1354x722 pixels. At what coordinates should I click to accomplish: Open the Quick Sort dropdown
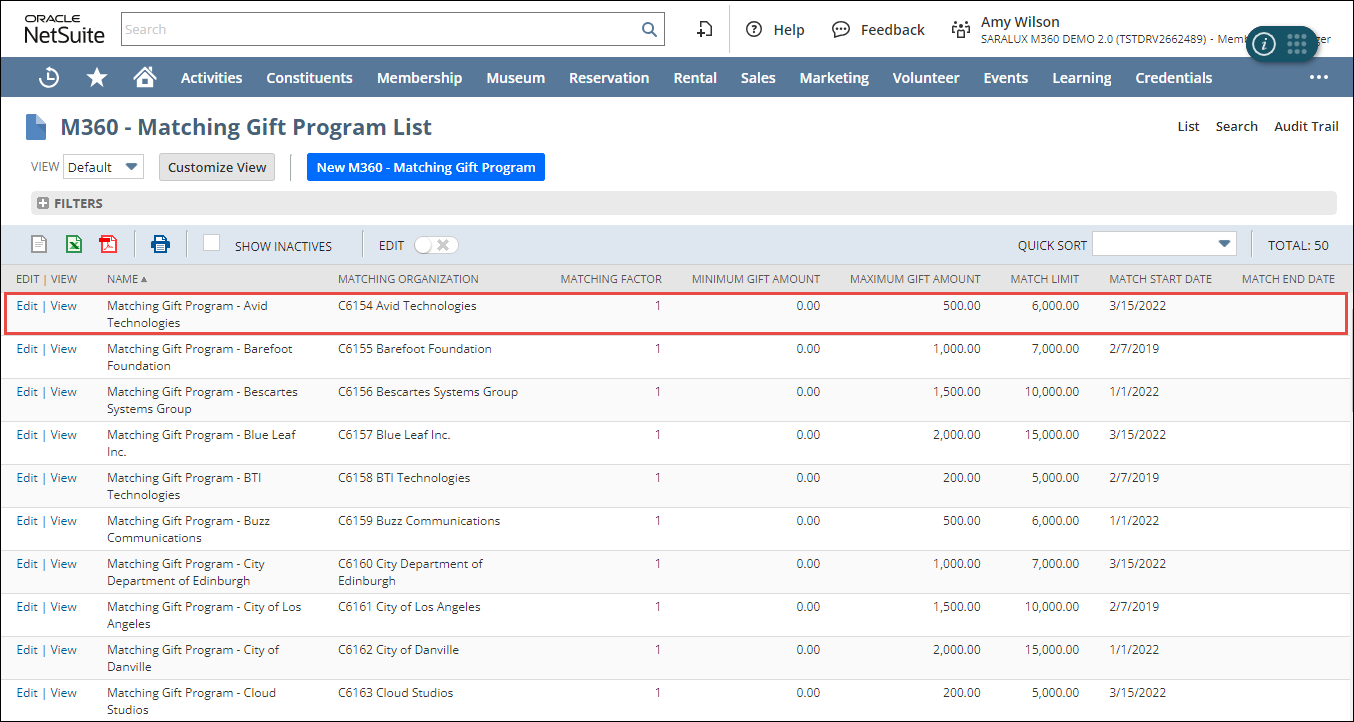tap(1164, 244)
